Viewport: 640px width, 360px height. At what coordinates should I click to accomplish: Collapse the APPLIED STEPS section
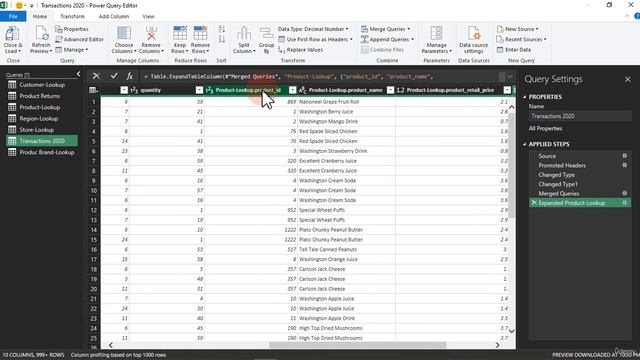[x=525, y=144]
